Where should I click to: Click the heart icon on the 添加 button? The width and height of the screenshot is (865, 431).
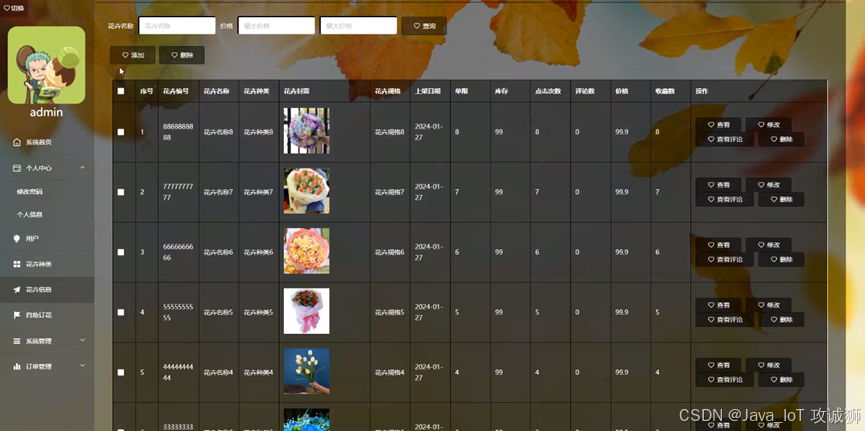tap(125, 55)
